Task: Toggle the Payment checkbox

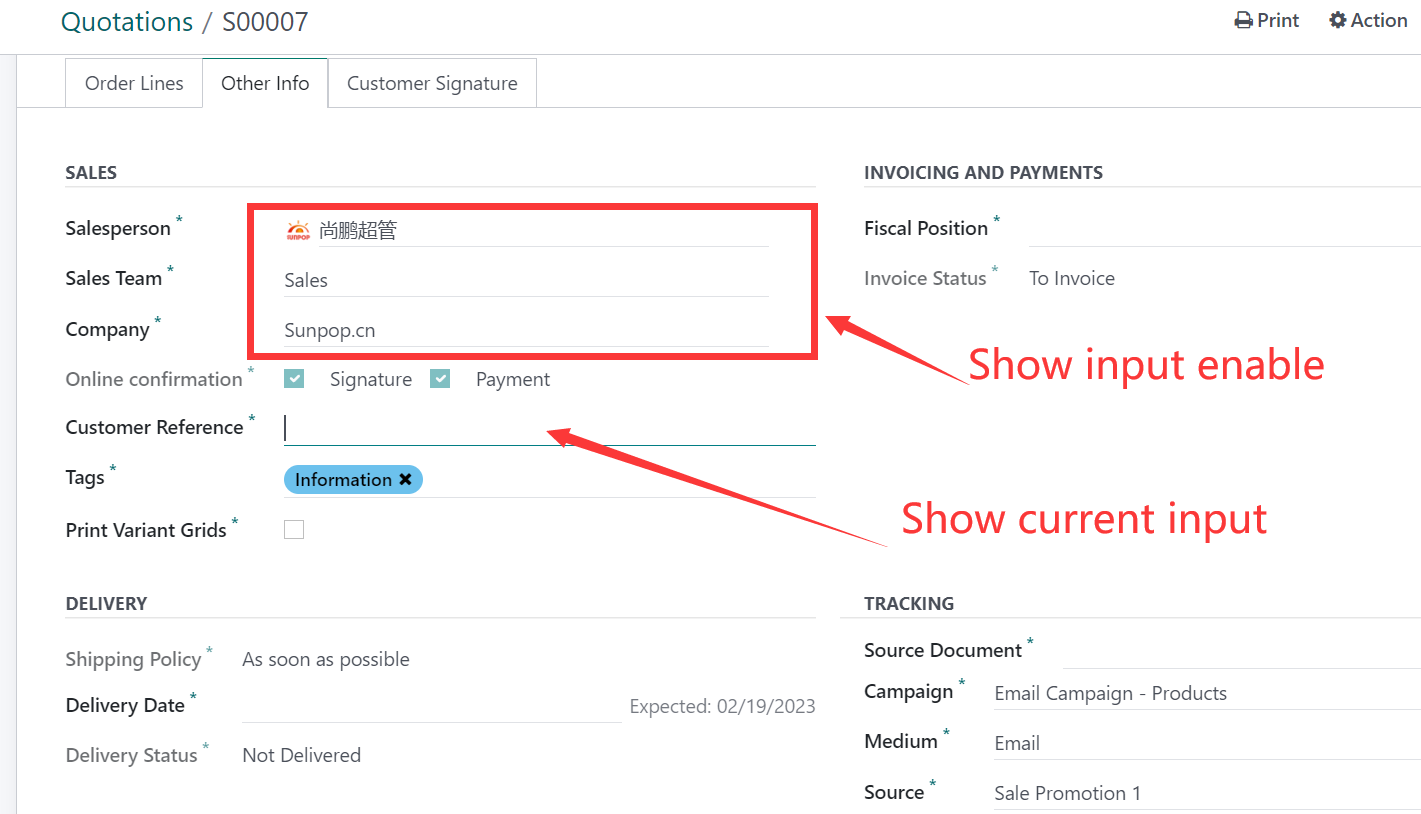Action: [x=440, y=379]
